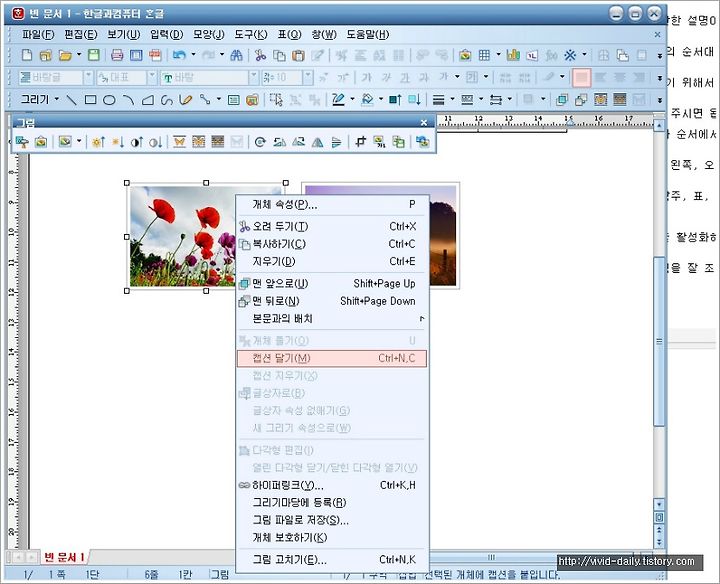Rotate object with the picture toolbar rotate icon

pos(260,142)
